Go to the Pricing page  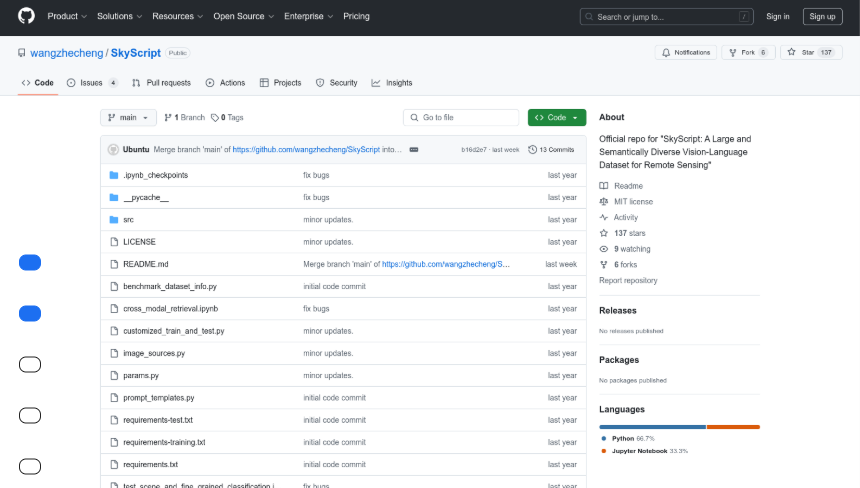click(357, 16)
